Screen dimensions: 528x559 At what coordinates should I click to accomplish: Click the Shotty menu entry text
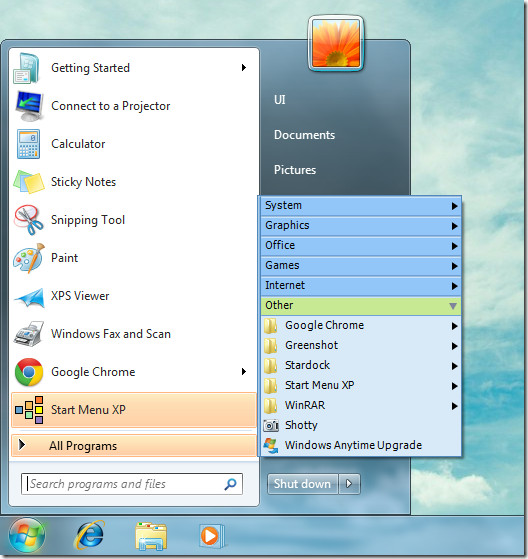(301, 425)
